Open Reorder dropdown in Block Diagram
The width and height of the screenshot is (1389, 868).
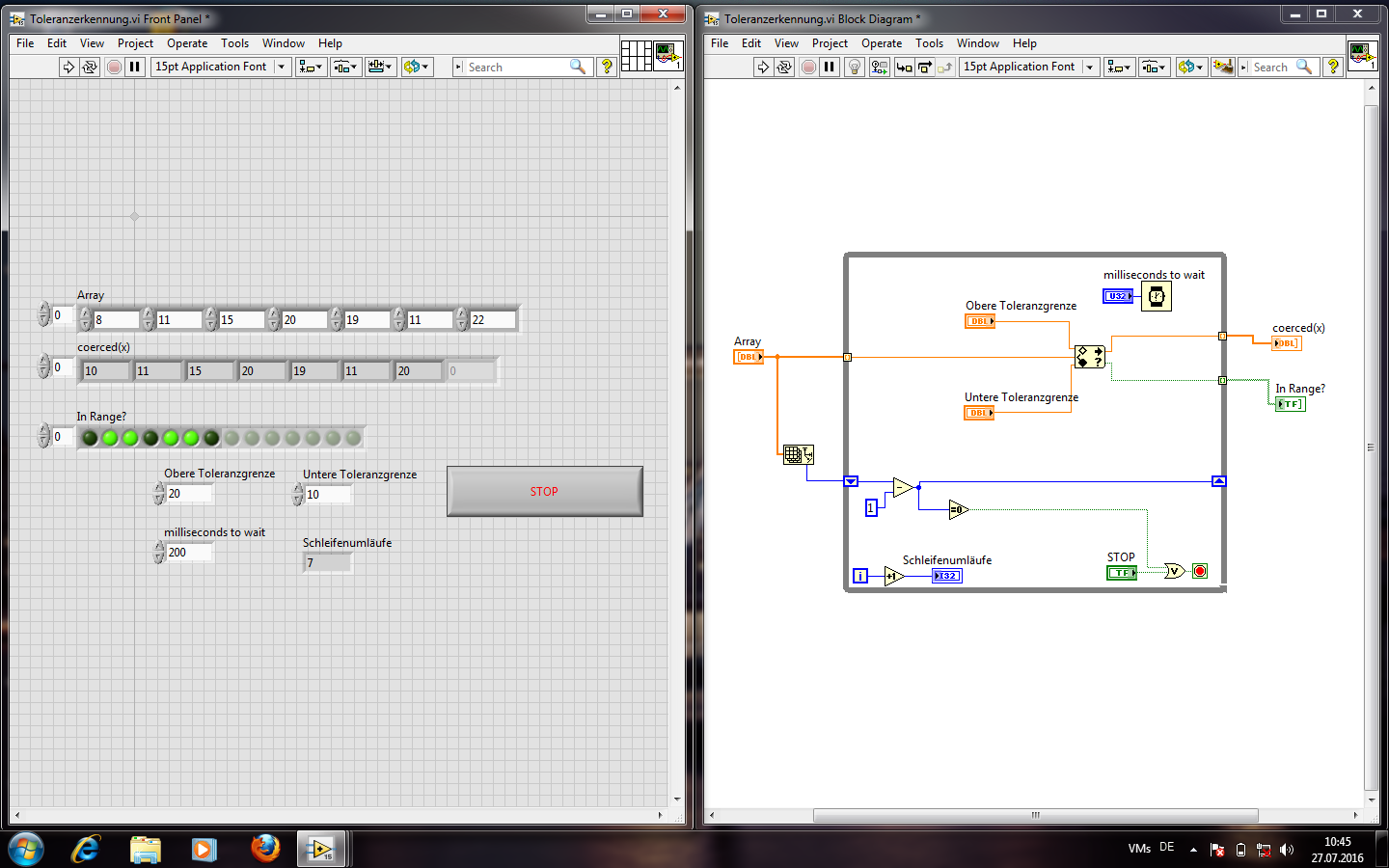[1190, 67]
